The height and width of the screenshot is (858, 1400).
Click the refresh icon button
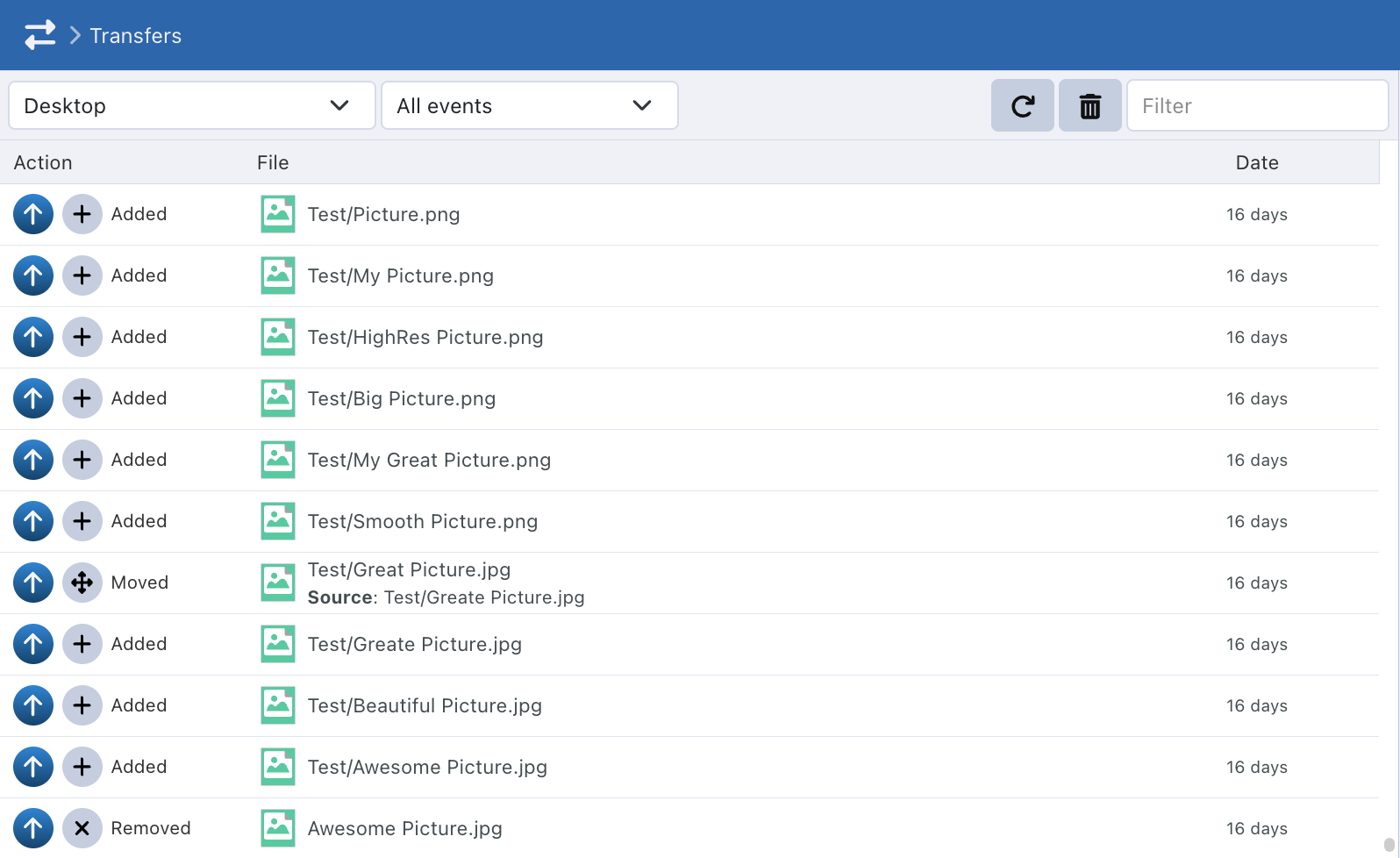click(x=1022, y=106)
